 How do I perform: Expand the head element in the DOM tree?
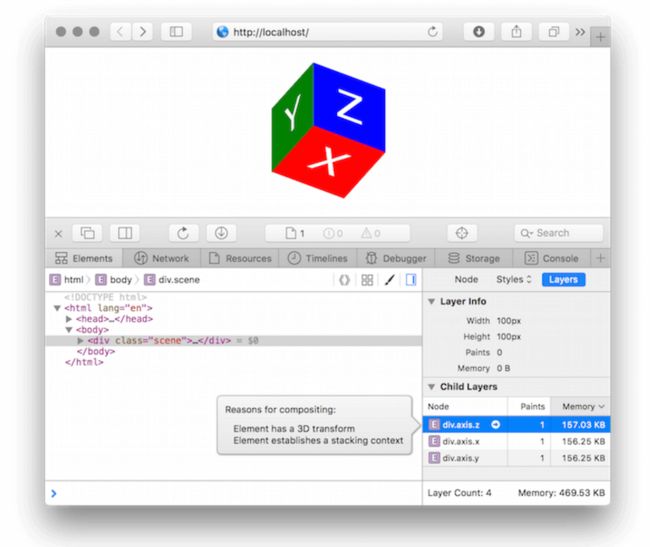pyautogui.click(x=70, y=319)
